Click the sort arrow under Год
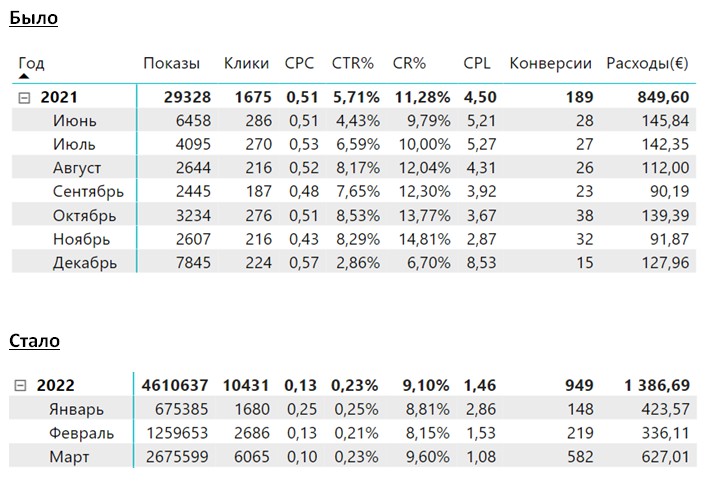Screen dimensions: 705x483 24,75
